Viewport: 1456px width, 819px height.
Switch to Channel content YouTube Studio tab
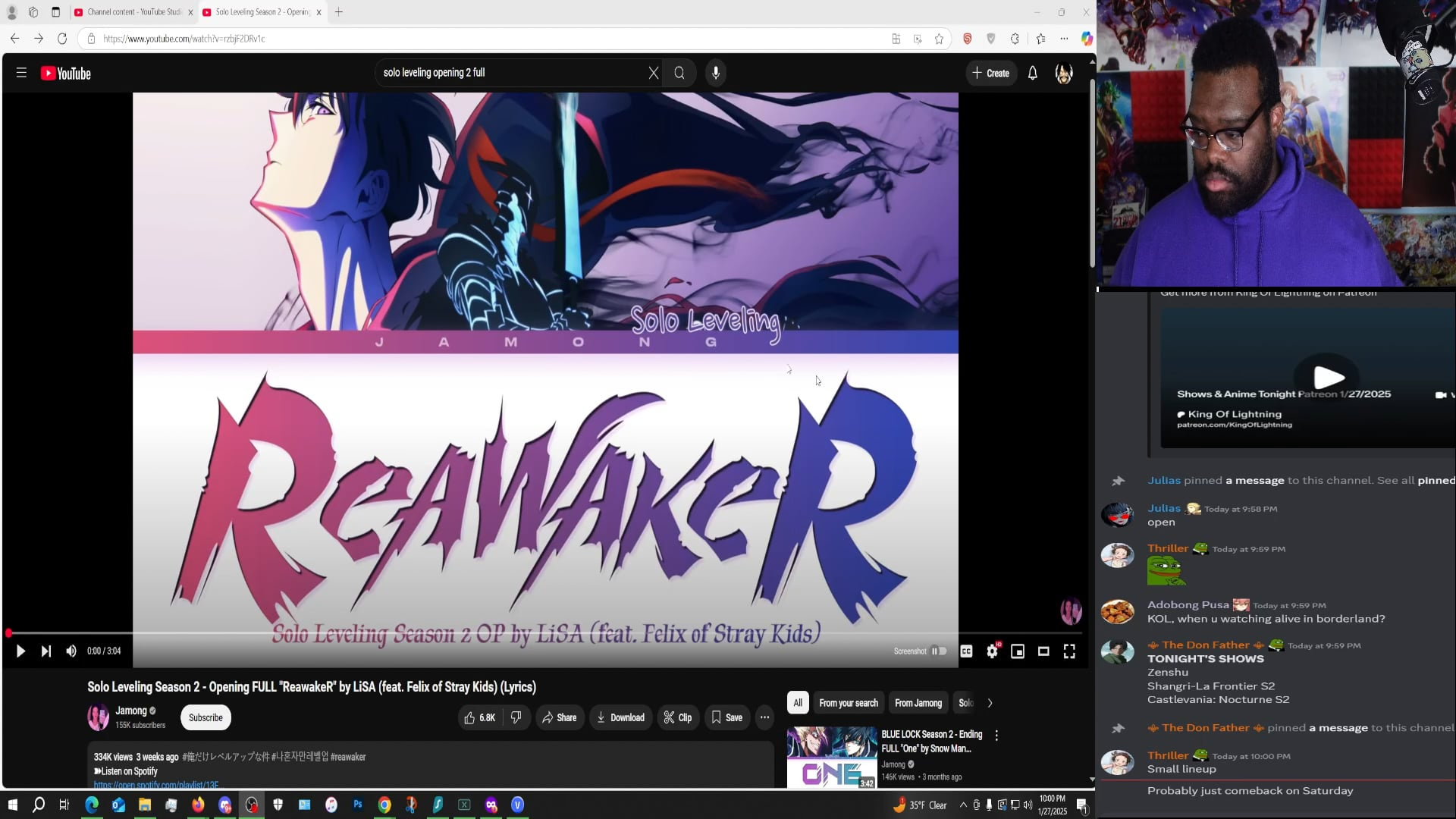tap(134, 12)
